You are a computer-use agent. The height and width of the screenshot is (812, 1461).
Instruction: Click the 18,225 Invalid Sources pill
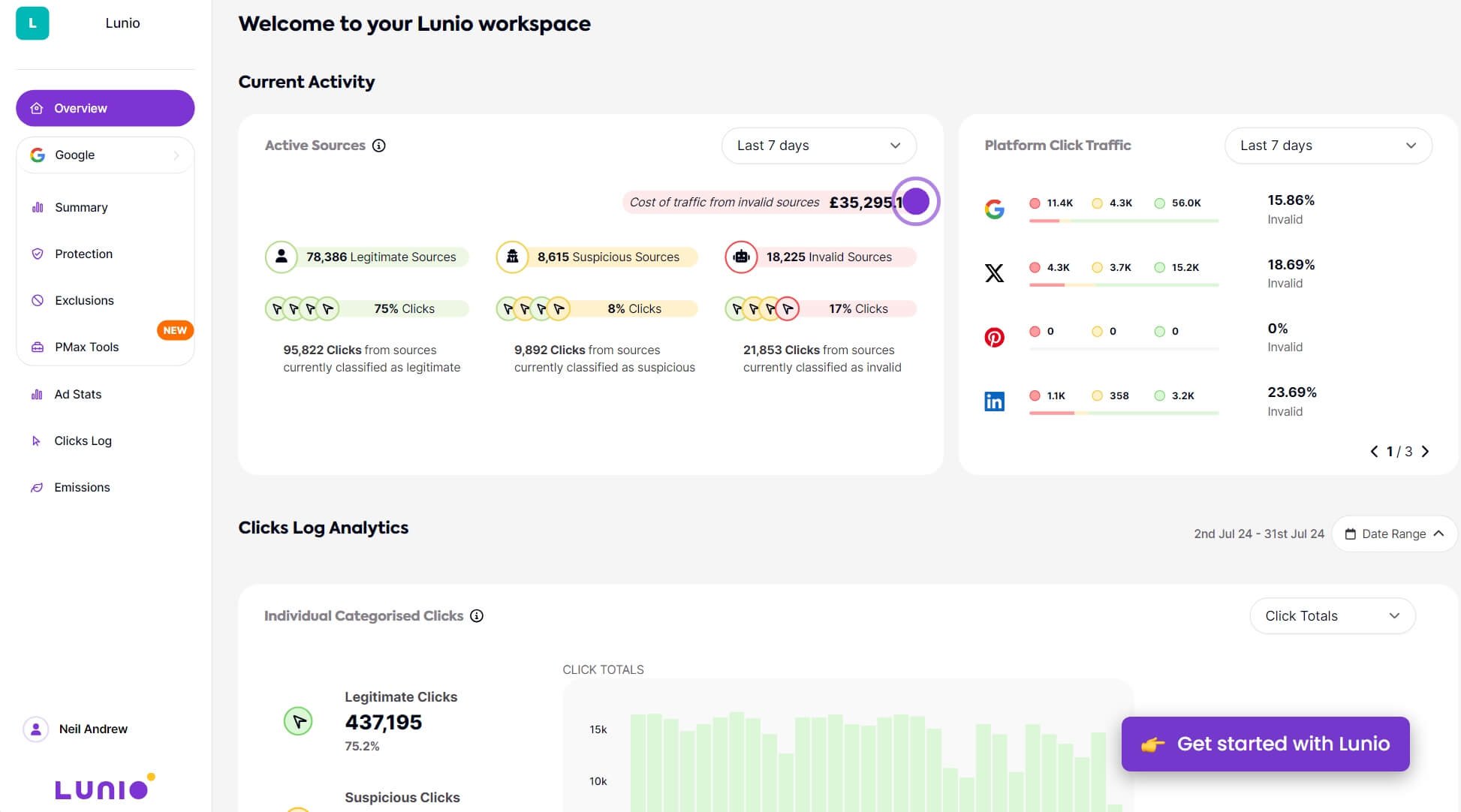click(821, 257)
